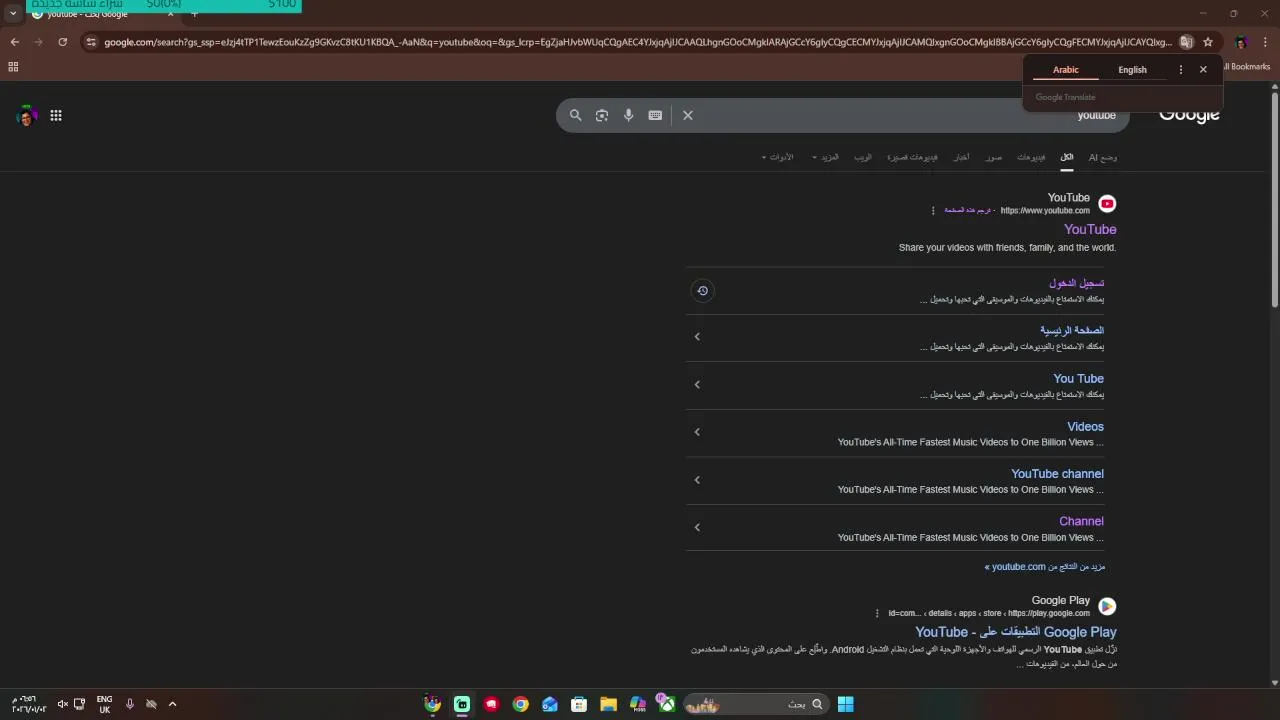Open Translate options three-dot menu
This screenshot has width=1280, height=720.
coord(1181,70)
